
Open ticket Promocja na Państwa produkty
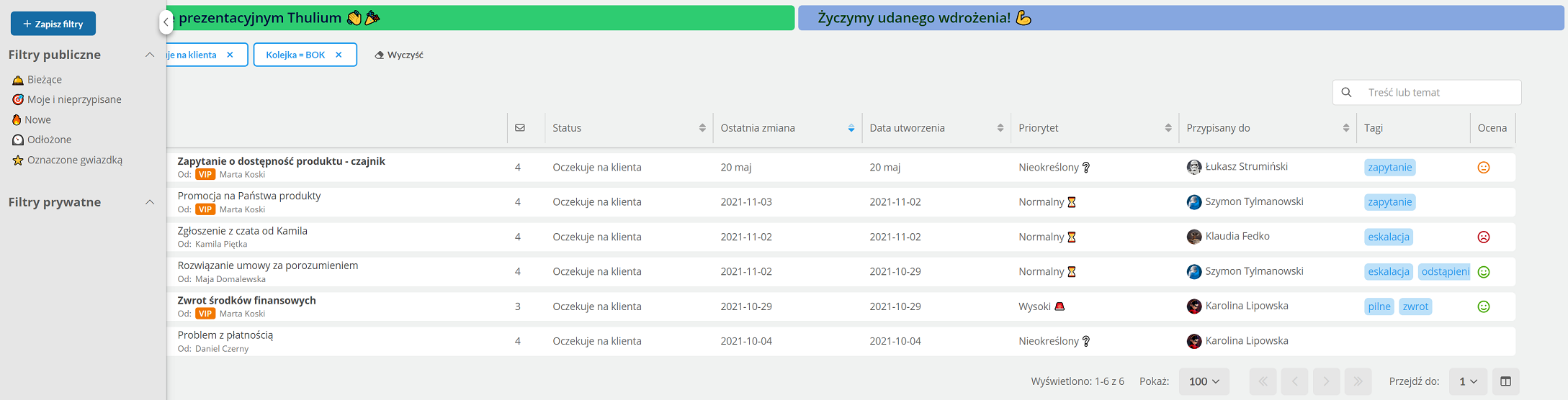(249, 196)
